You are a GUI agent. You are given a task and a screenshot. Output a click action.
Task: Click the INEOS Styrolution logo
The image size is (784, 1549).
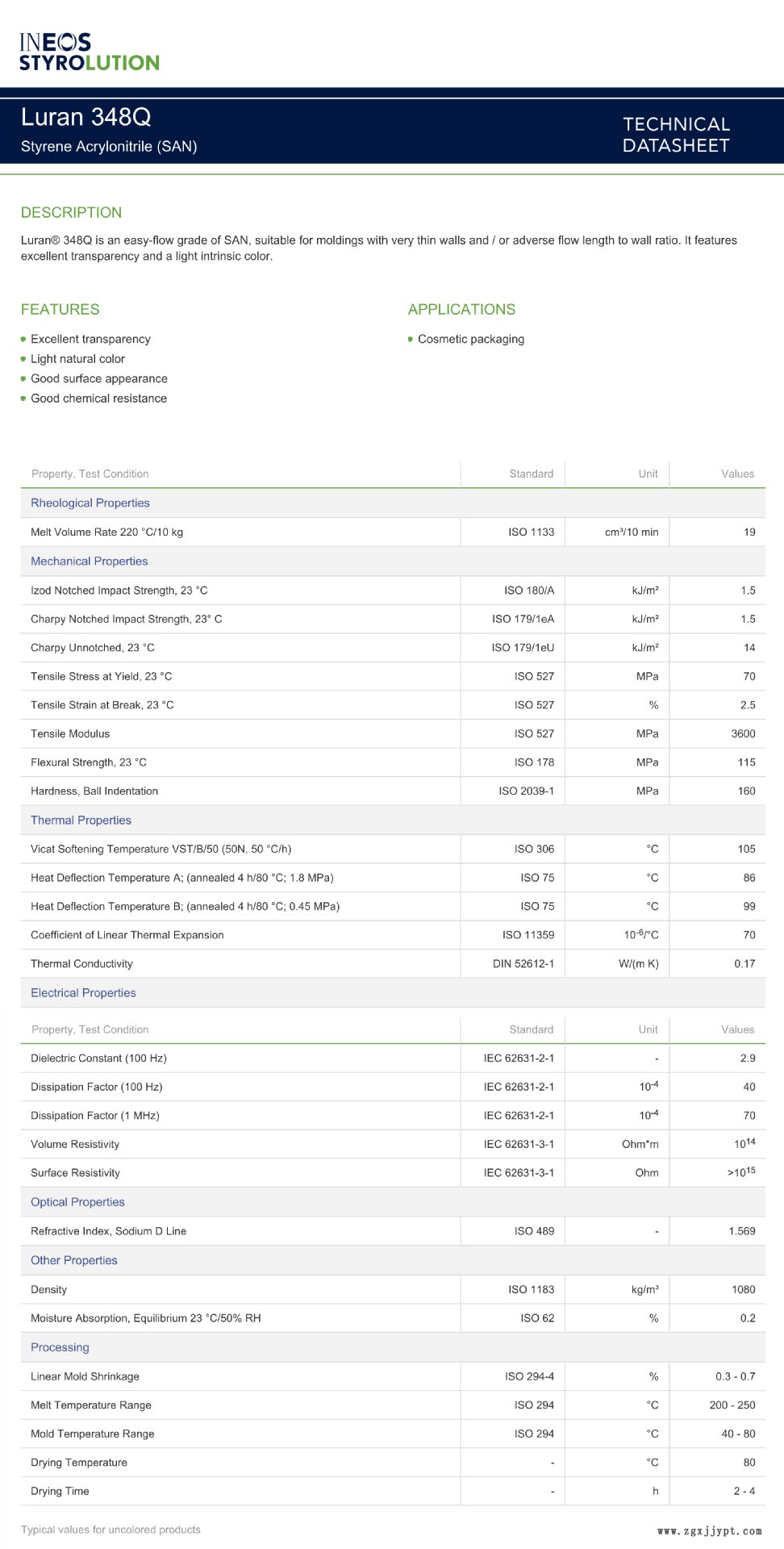[x=89, y=52]
